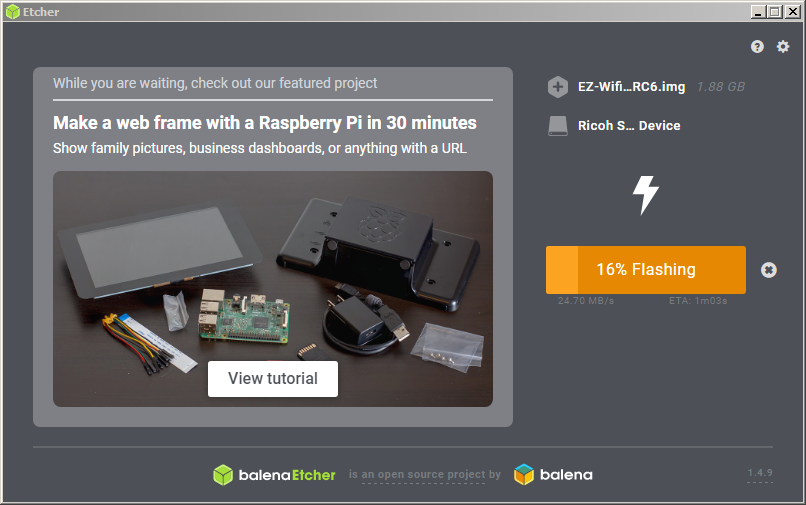Maximize the Etcher window

pyautogui.click(x=775, y=11)
